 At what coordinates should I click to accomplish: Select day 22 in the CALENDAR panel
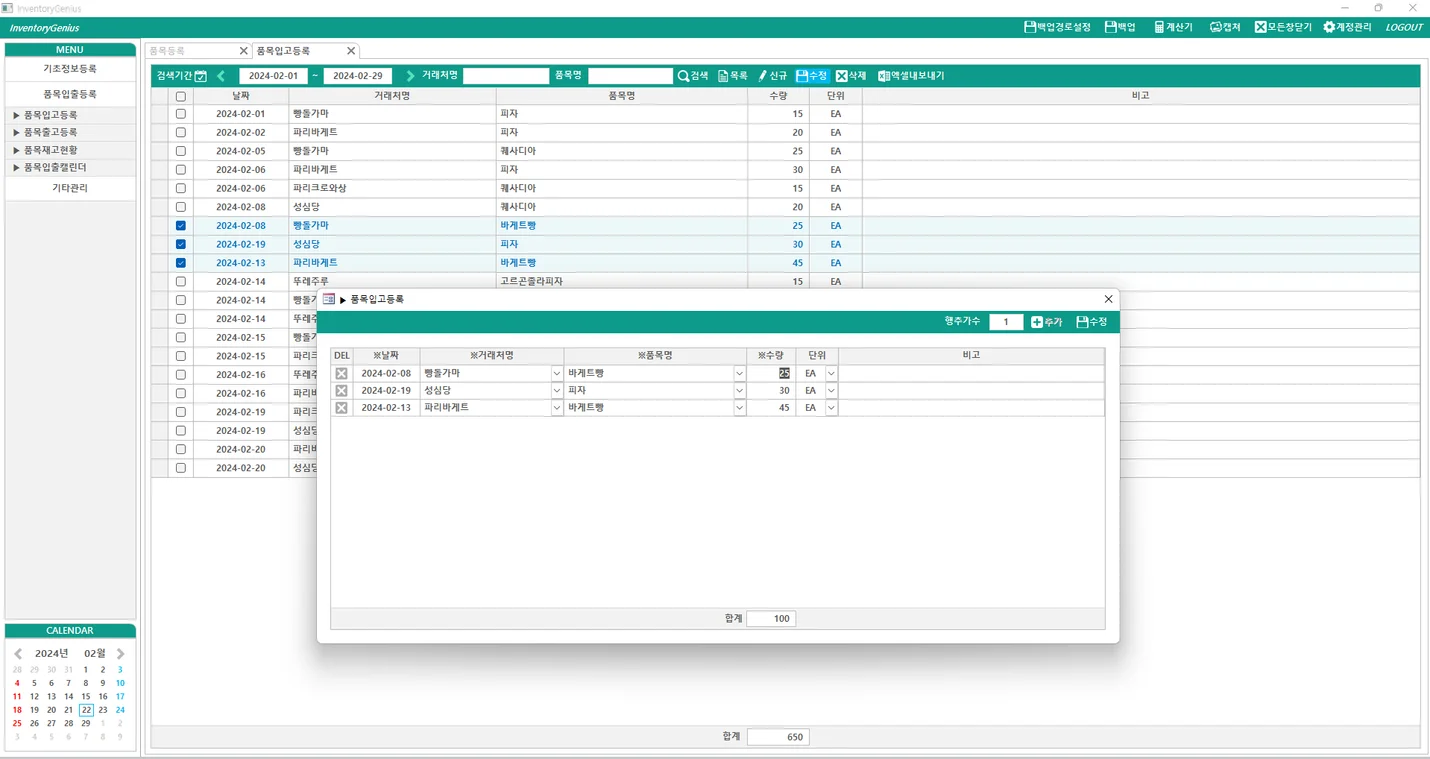(x=86, y=710)
